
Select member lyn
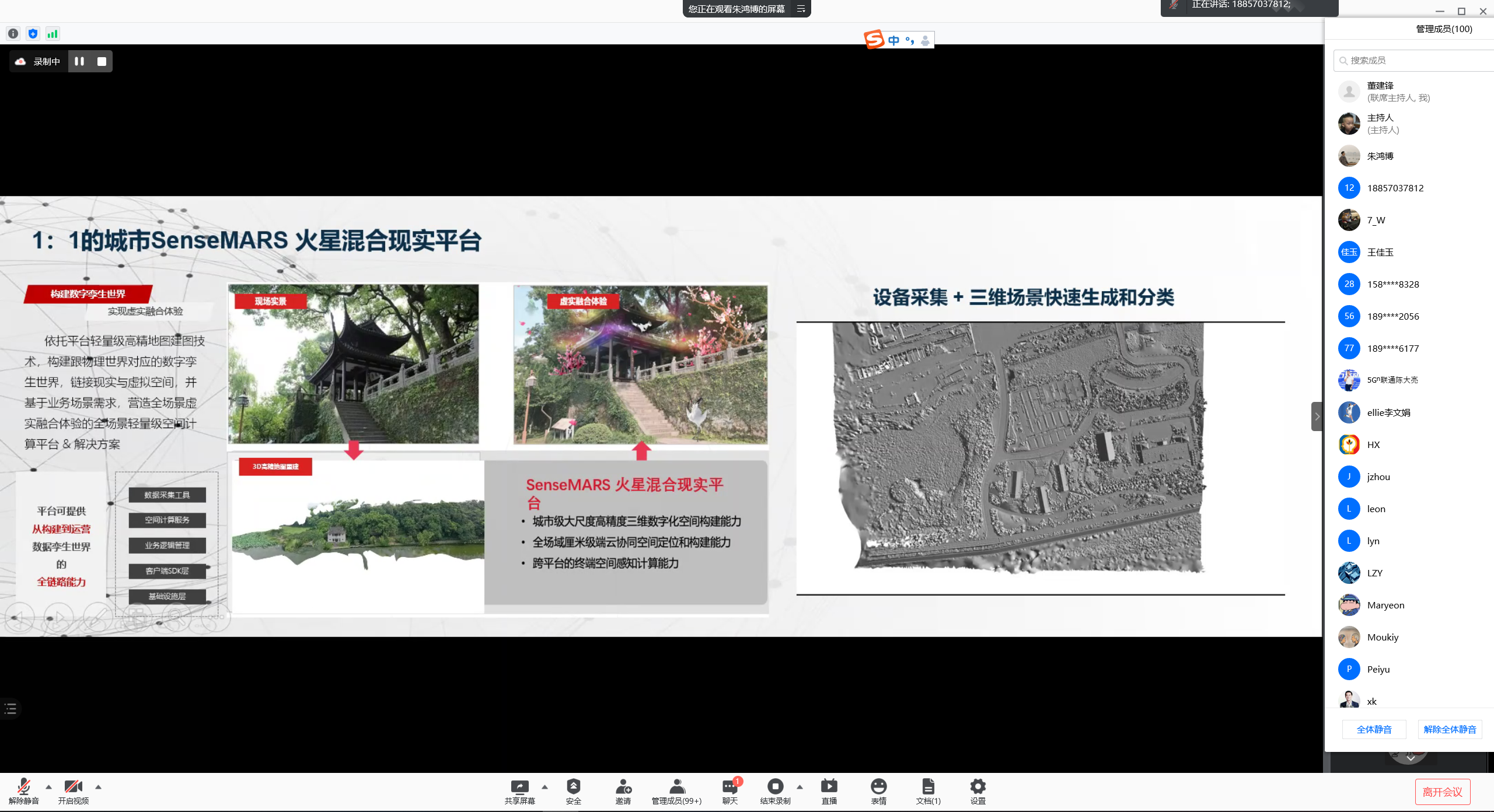[x=1409, y=541]
